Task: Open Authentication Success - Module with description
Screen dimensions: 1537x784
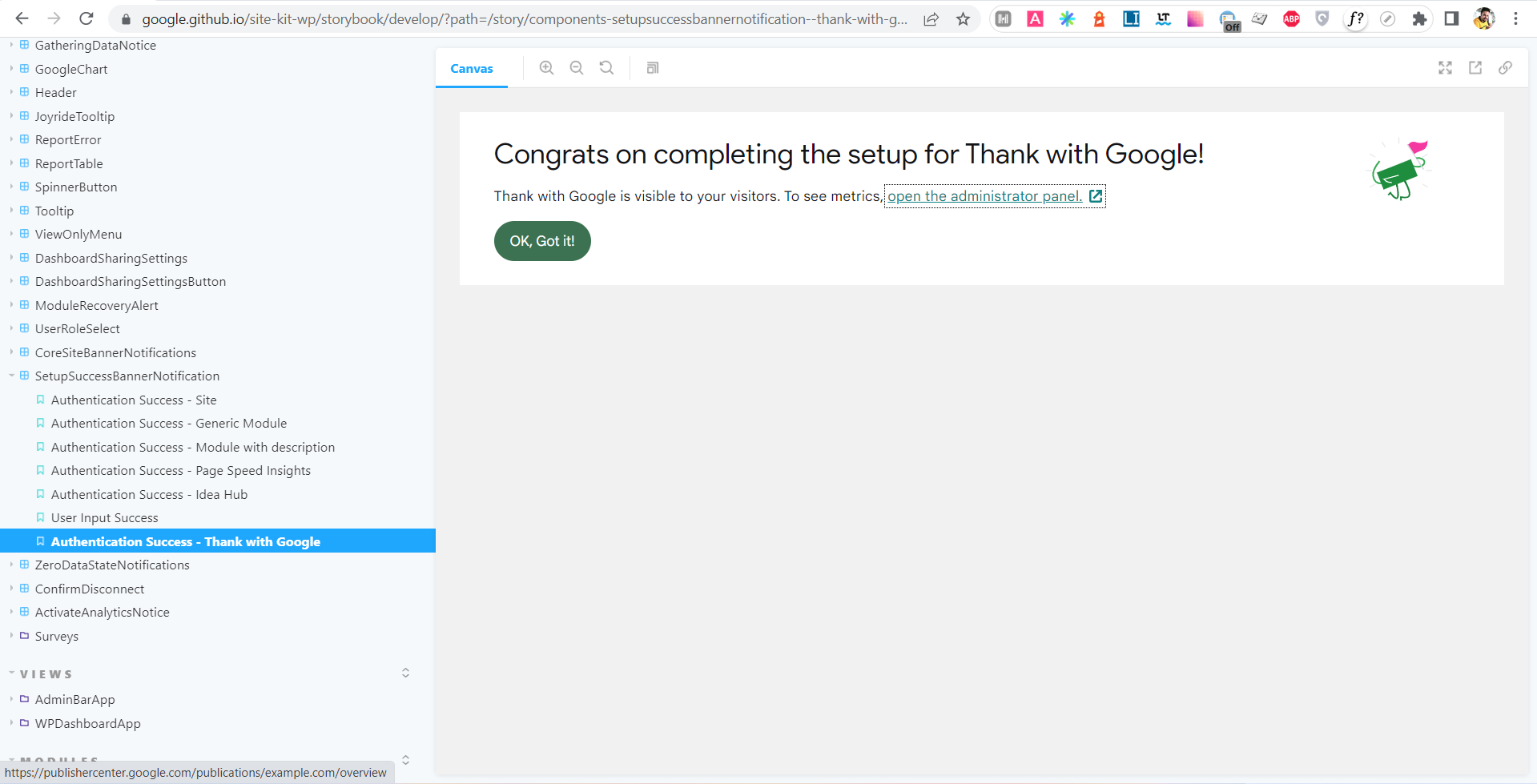Action: coord(193,447)
